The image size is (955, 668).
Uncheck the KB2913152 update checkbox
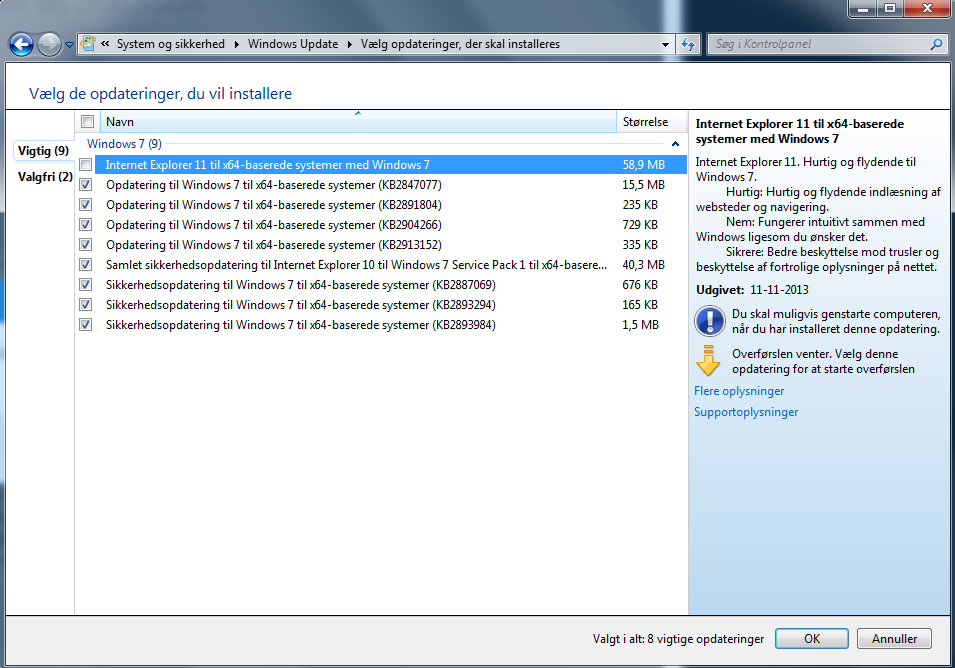click(x=86, y=245)
